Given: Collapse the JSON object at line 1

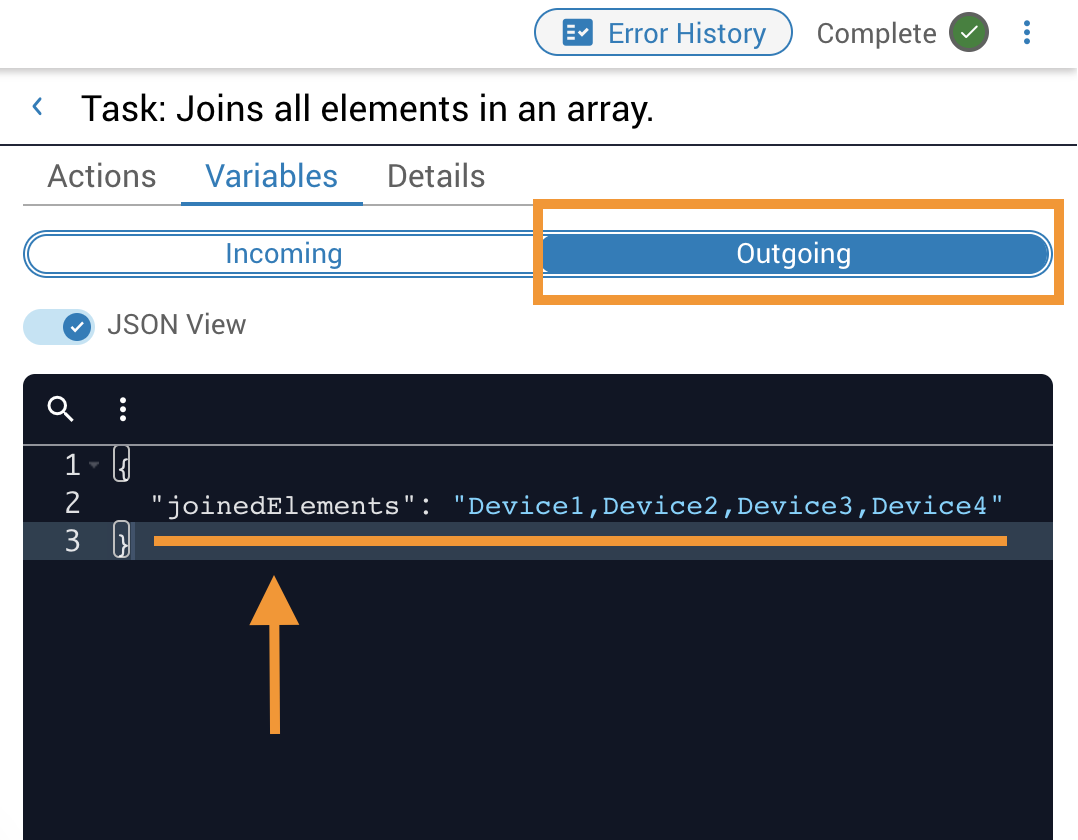Looking at the screenshot, I should pos(95,465).
